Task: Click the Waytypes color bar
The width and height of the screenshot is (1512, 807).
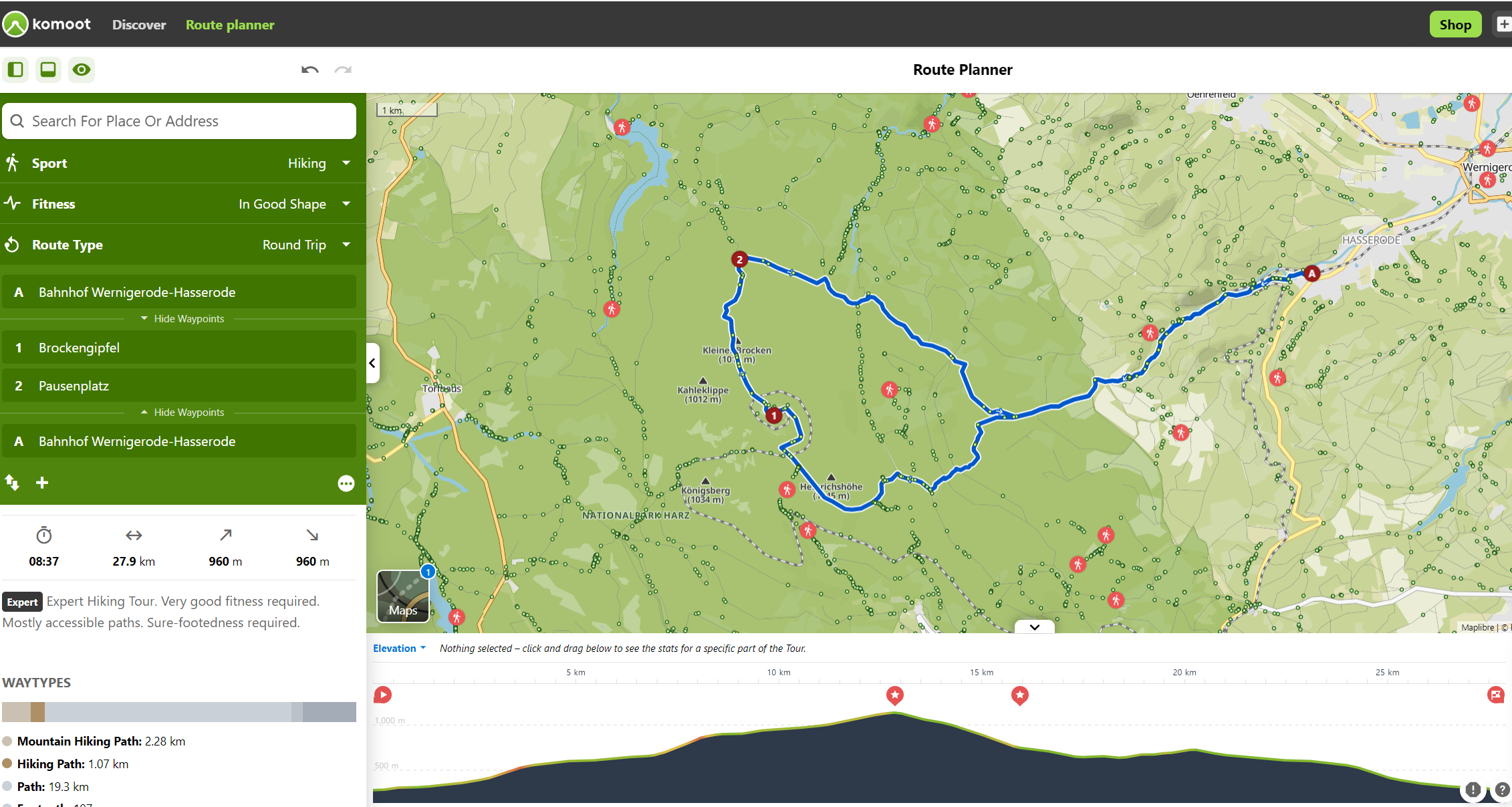Action: [x=179, y=712]
